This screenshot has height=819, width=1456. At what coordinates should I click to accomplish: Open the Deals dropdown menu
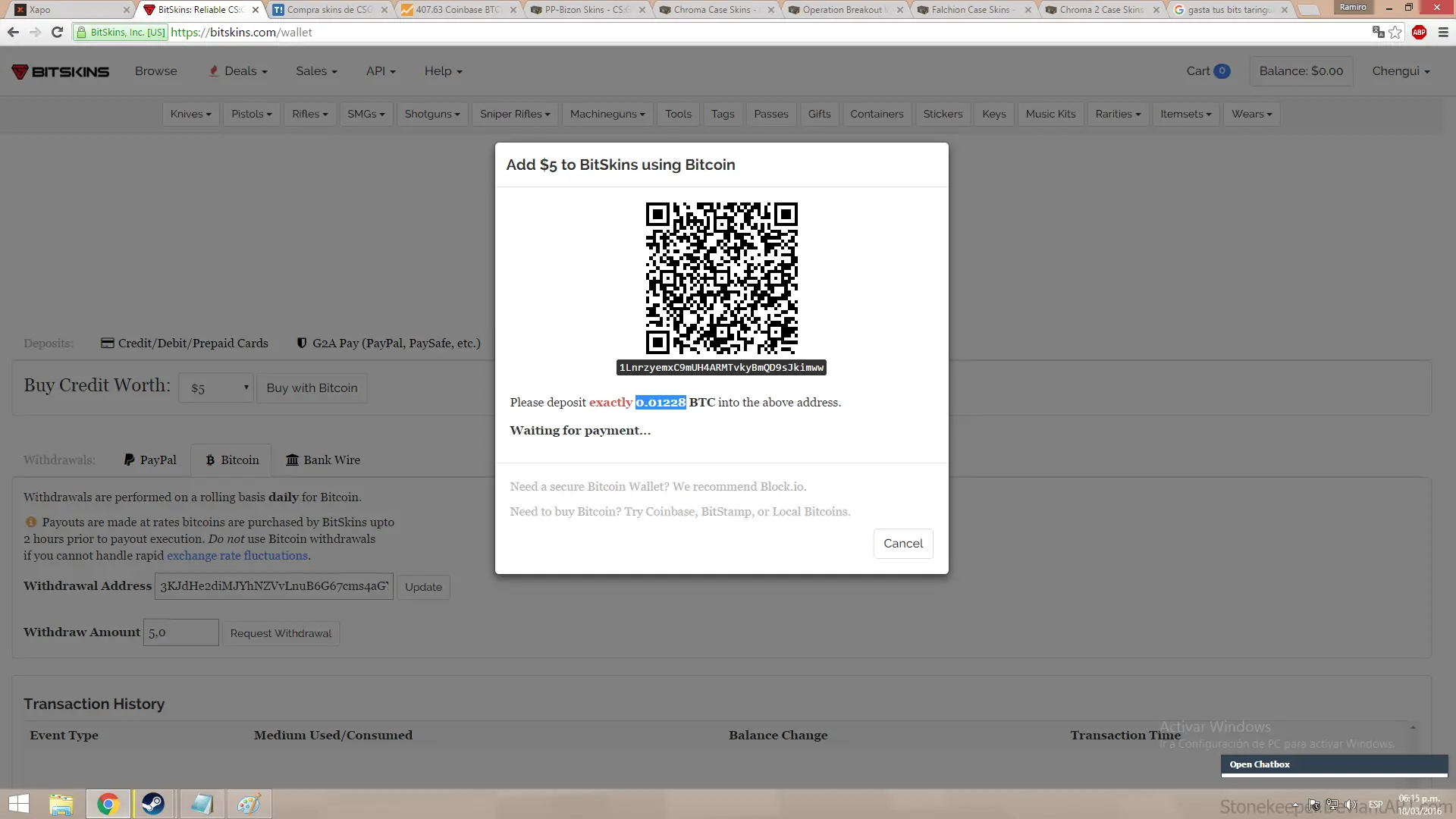(238, 71)
